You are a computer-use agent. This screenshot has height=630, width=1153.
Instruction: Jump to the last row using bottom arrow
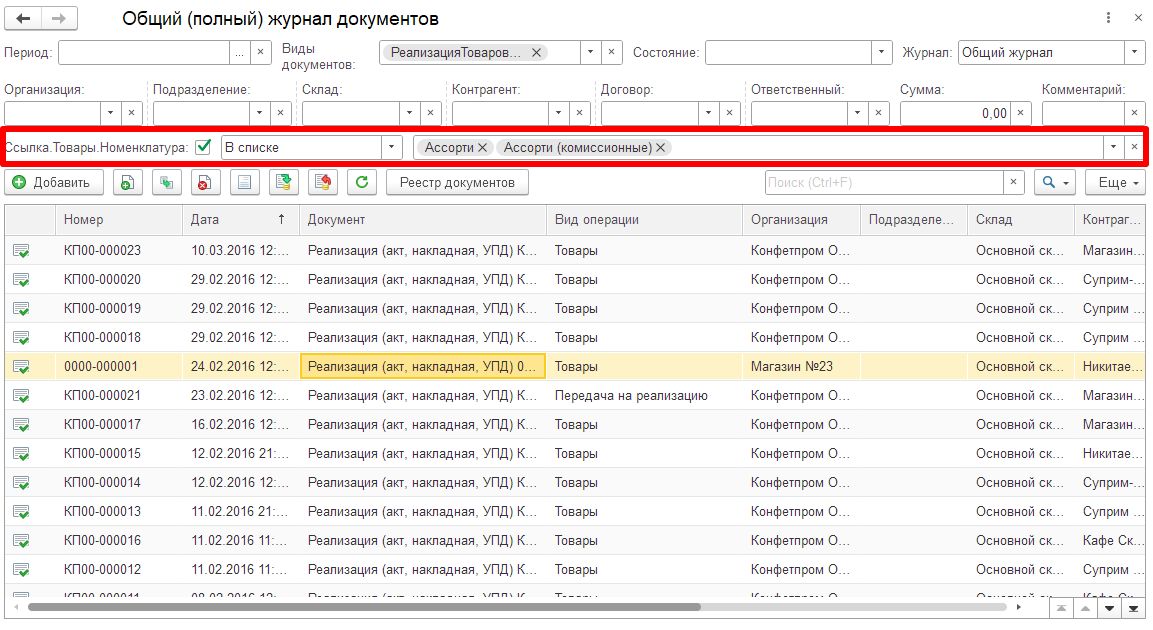pos(1134,609)
